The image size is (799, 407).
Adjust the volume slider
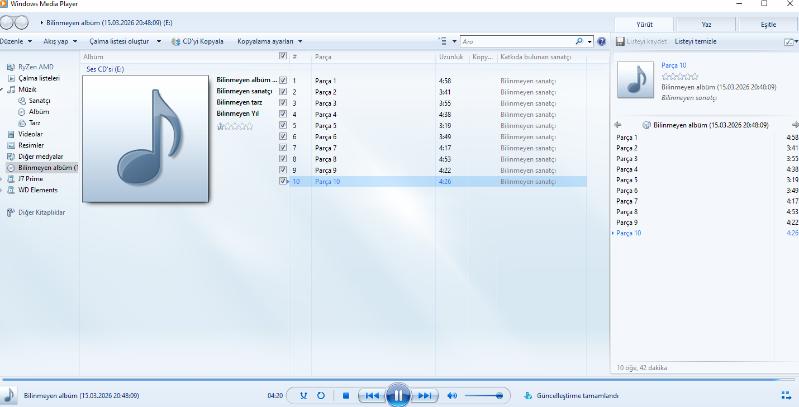[484, 395]
